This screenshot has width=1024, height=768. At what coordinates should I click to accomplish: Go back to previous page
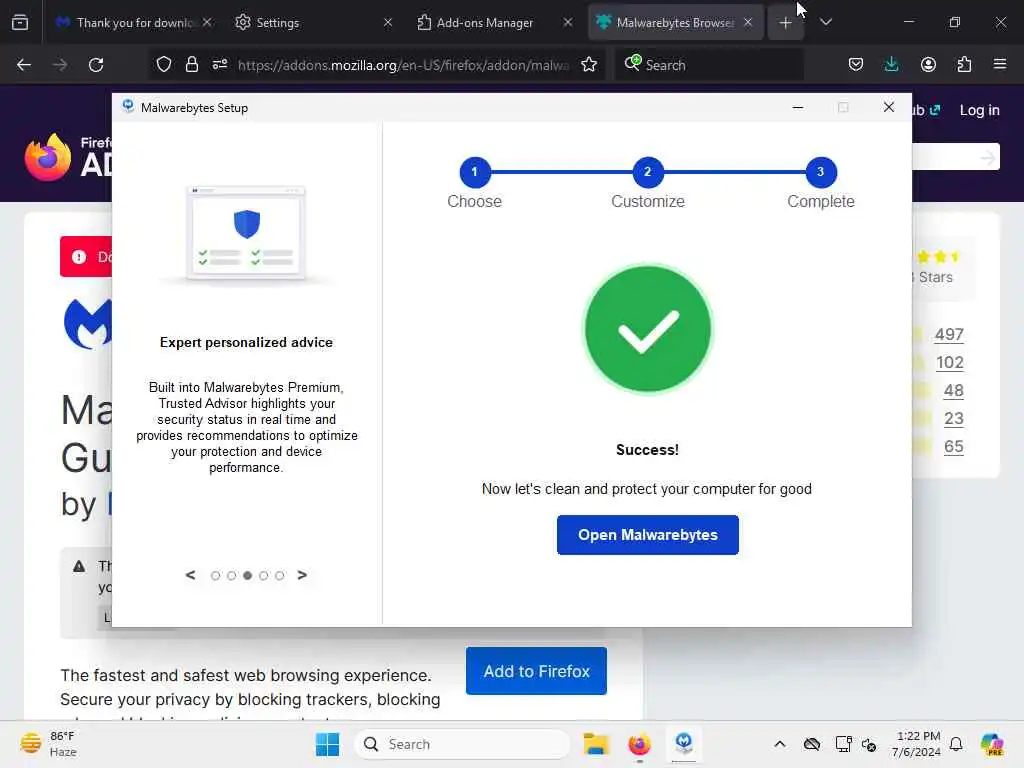click(x=24, y=65)
